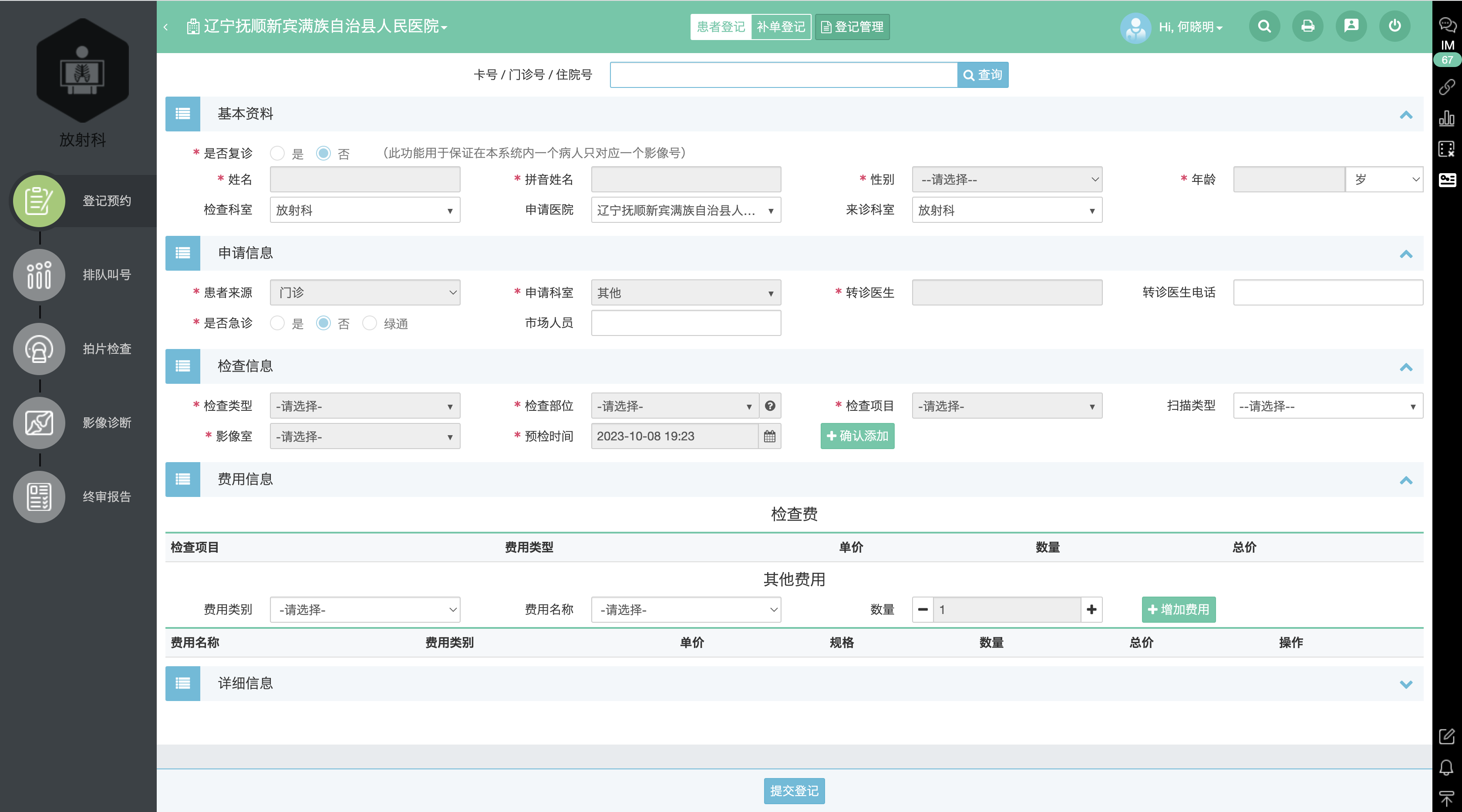Open the 排队叫号 queue icon

39,275
